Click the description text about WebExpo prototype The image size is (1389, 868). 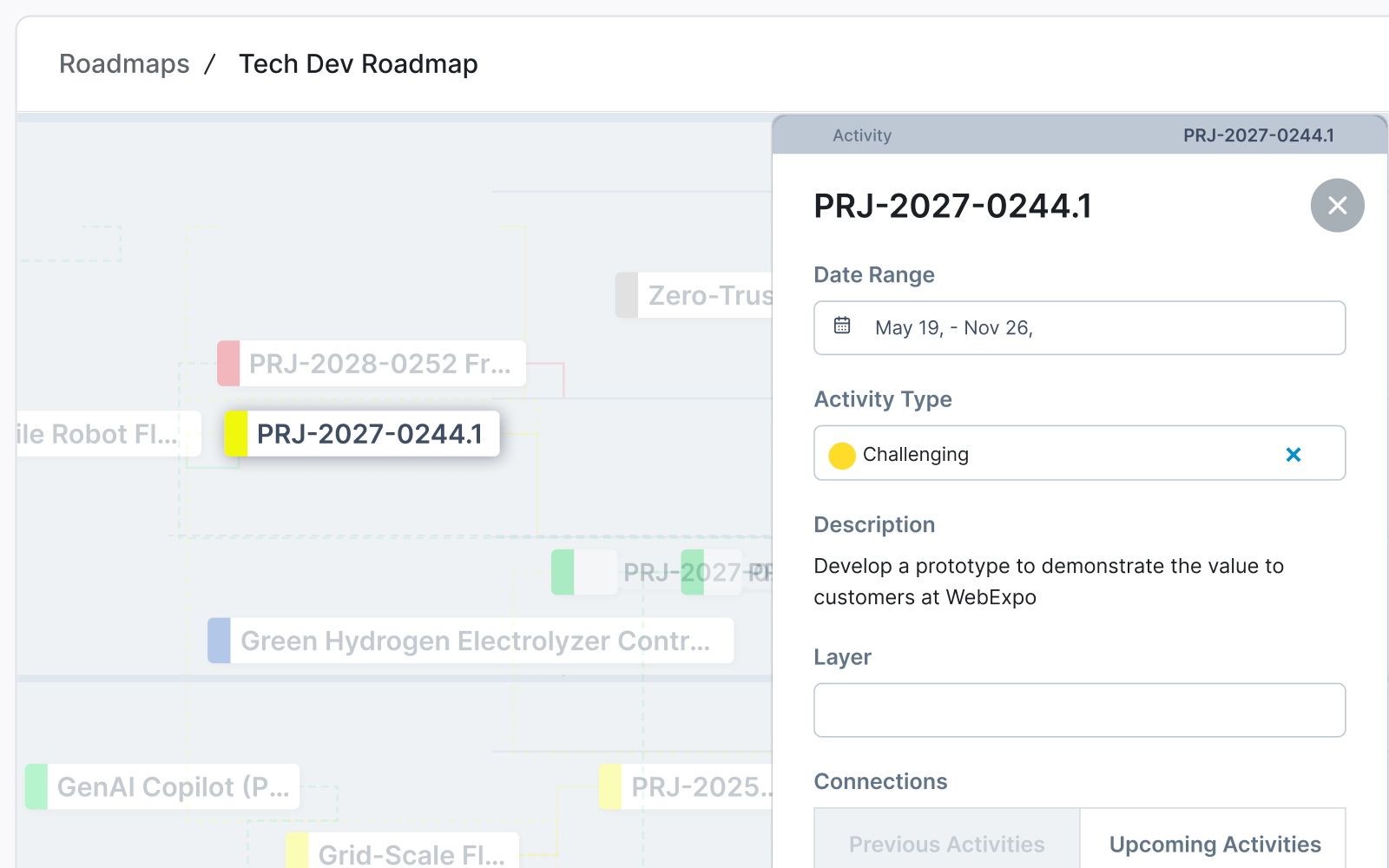coord(1049,582)
